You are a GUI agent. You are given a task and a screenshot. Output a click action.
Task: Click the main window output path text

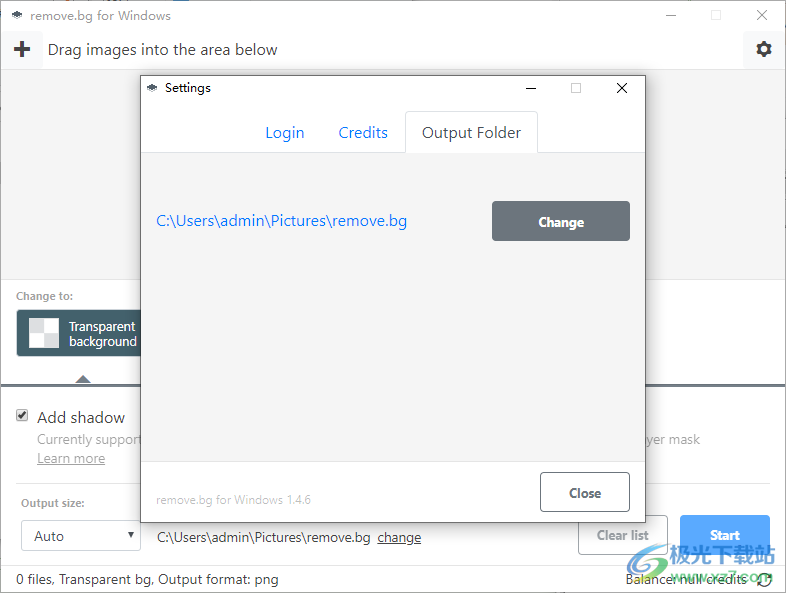(x=264, y=537)
